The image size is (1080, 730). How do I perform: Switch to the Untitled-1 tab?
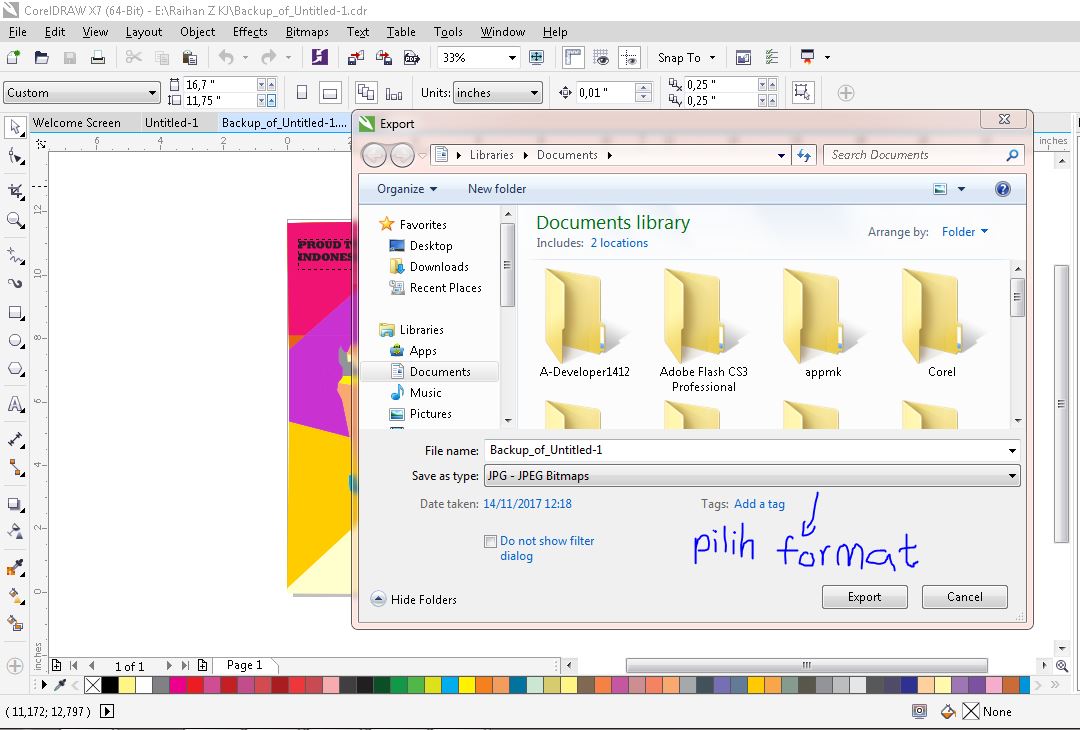[169, 122]
